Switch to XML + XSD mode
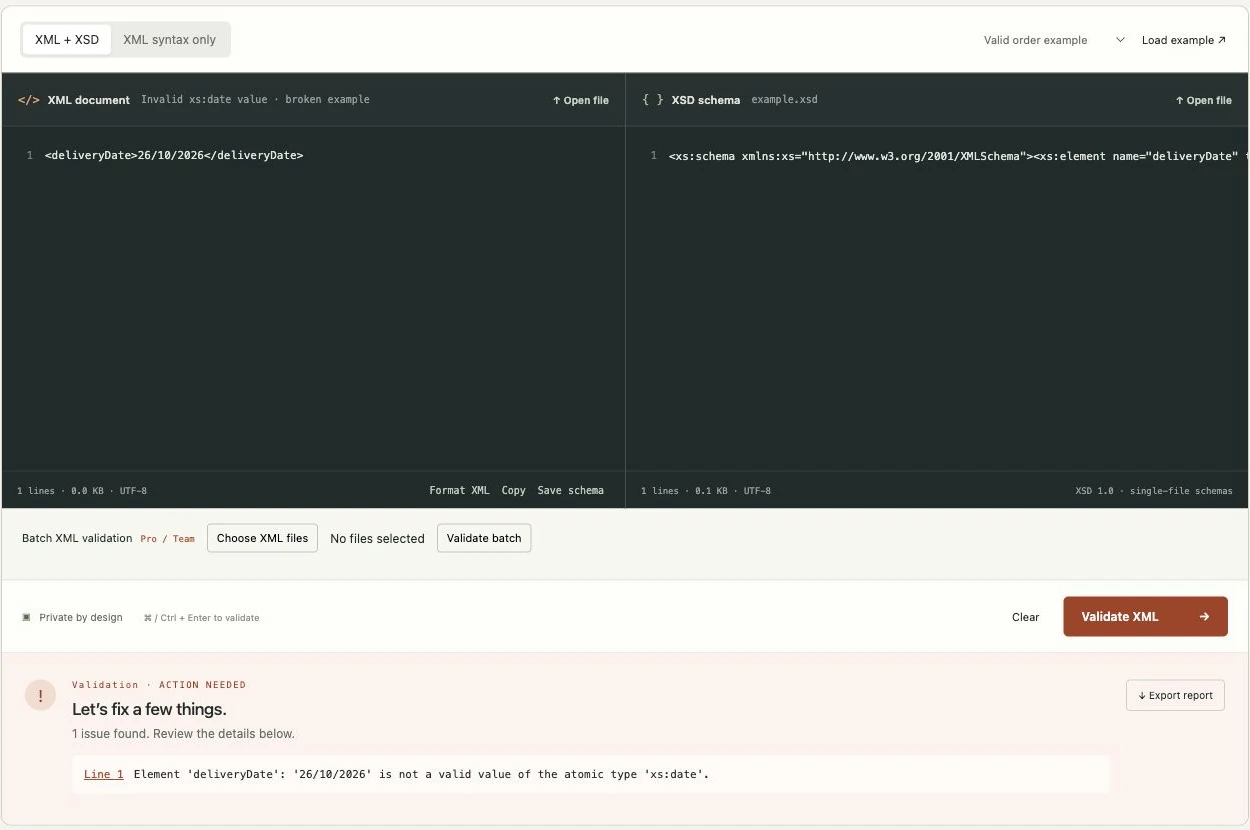The image size is (1250, 830). [67, 40]
